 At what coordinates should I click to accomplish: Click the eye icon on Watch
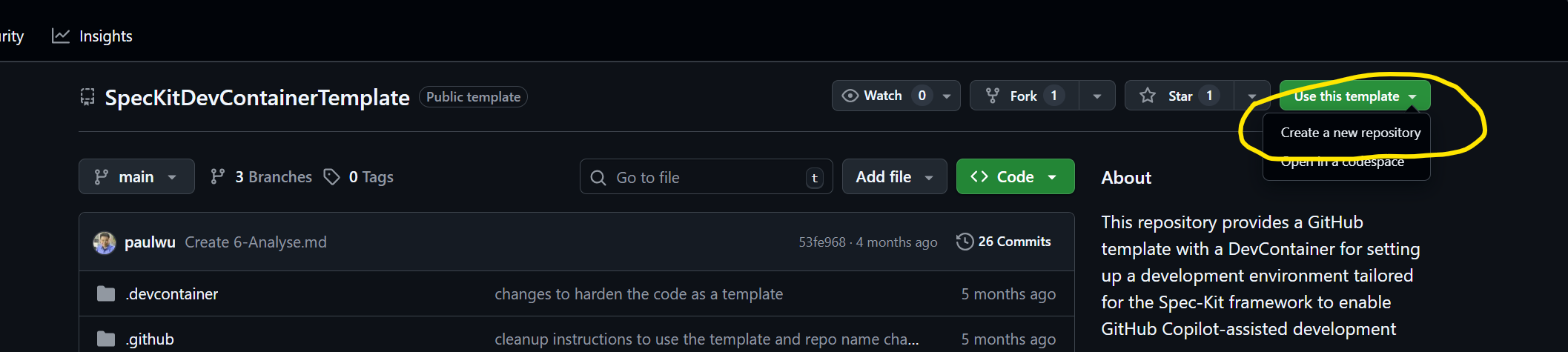pos(850,96)
